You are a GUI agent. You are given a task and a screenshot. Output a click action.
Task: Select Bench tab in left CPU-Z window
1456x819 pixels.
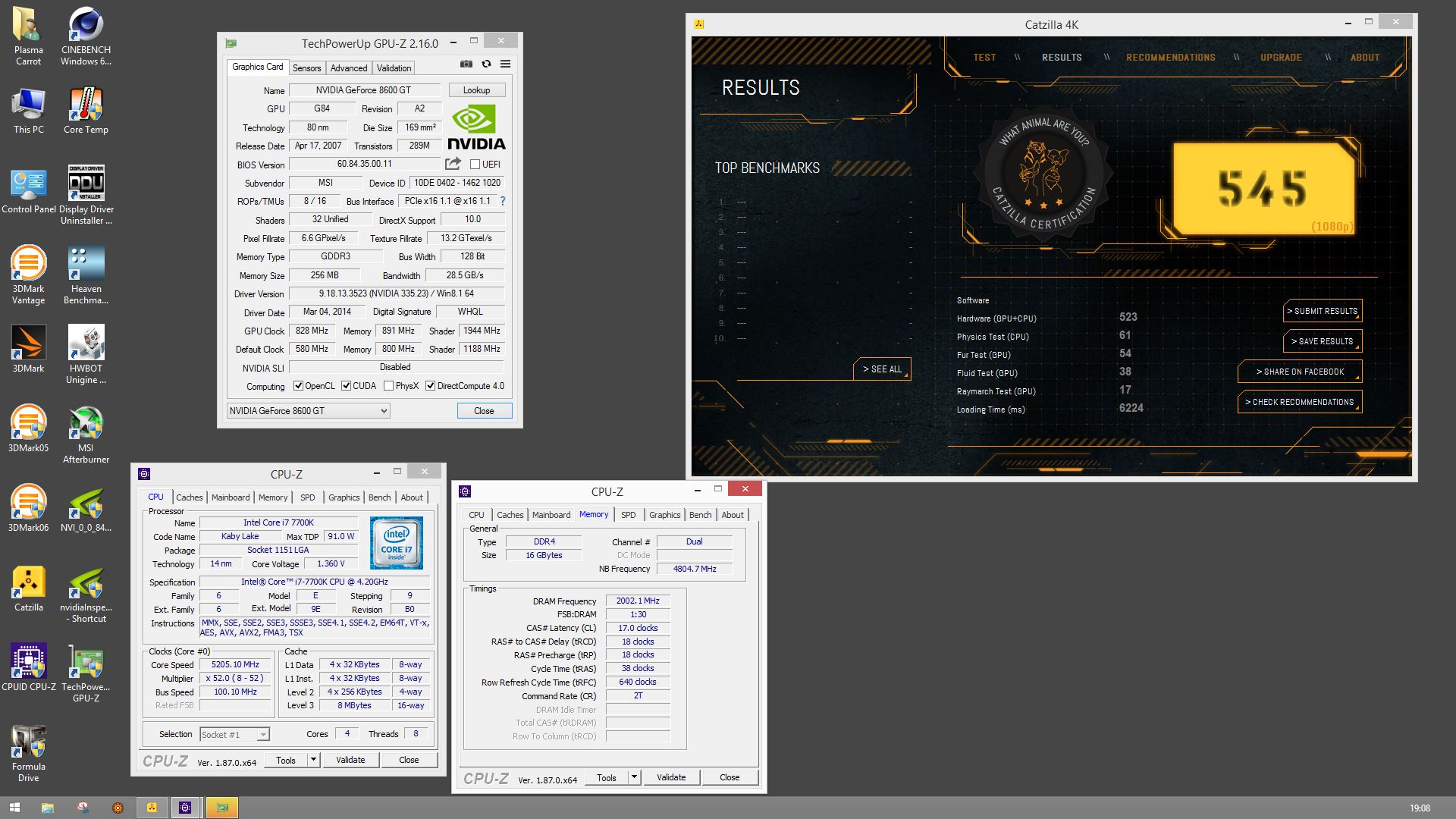[x=379, y=497]
